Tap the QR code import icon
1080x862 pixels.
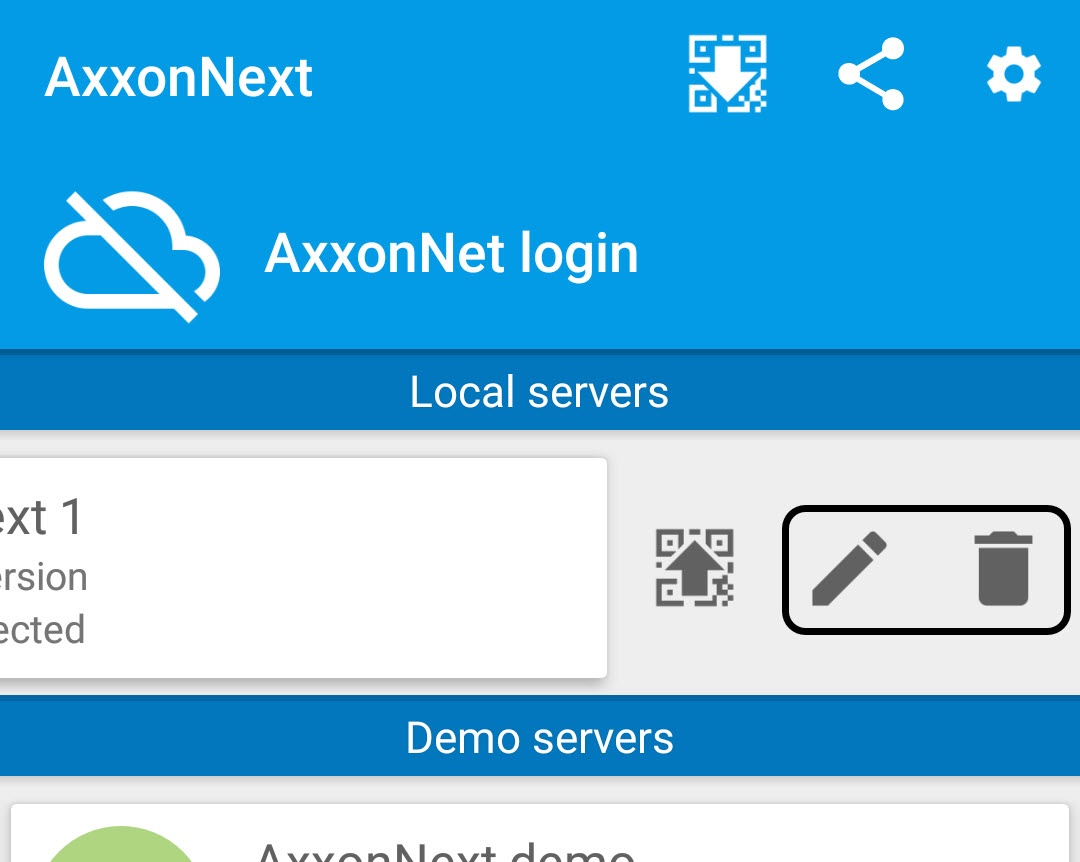pos(727,74)
